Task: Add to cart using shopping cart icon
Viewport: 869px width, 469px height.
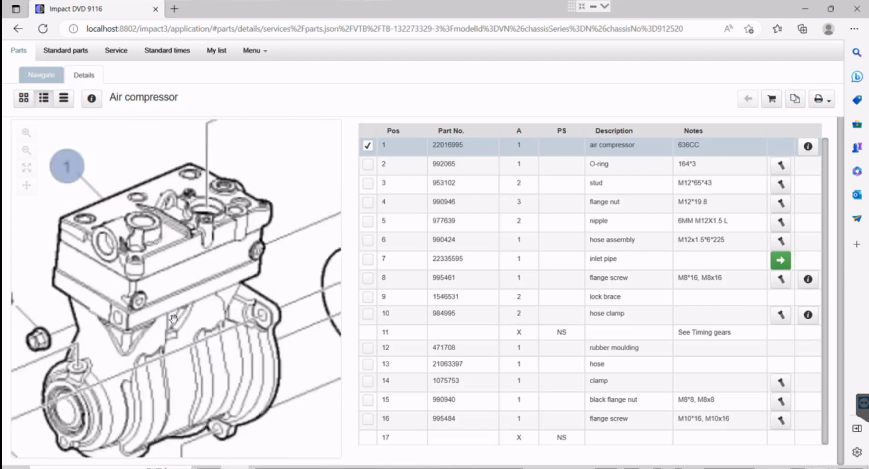Action: 771,99
